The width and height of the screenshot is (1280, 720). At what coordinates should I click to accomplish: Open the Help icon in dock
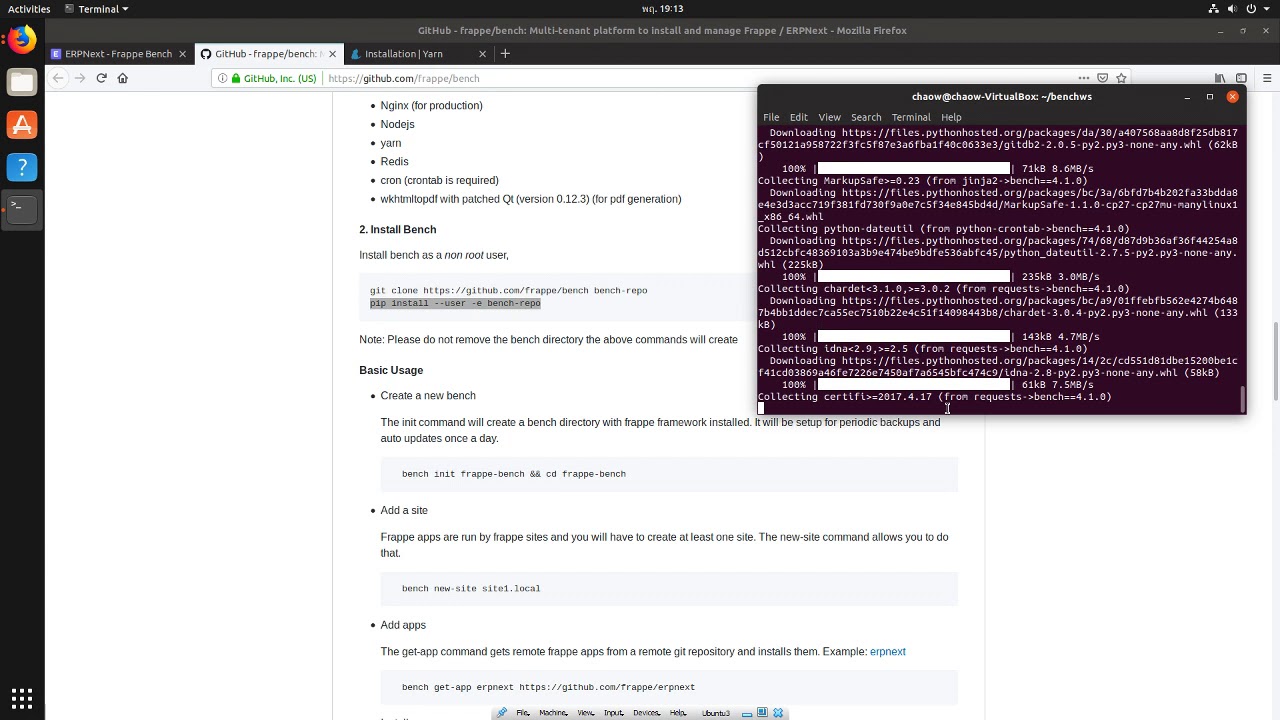pos(22,167)
